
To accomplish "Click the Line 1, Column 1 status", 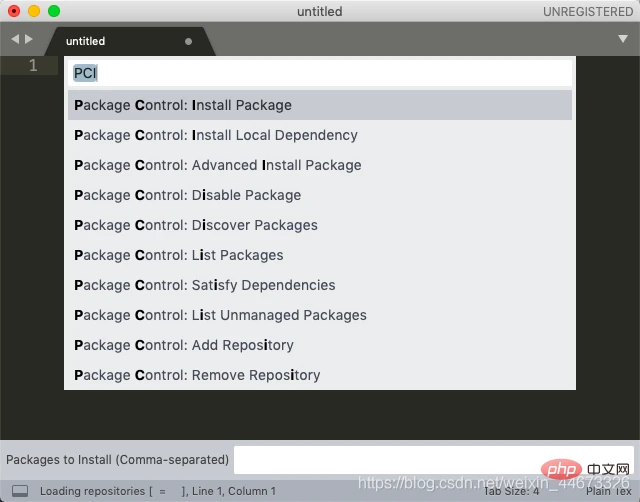I will point(233,491).
